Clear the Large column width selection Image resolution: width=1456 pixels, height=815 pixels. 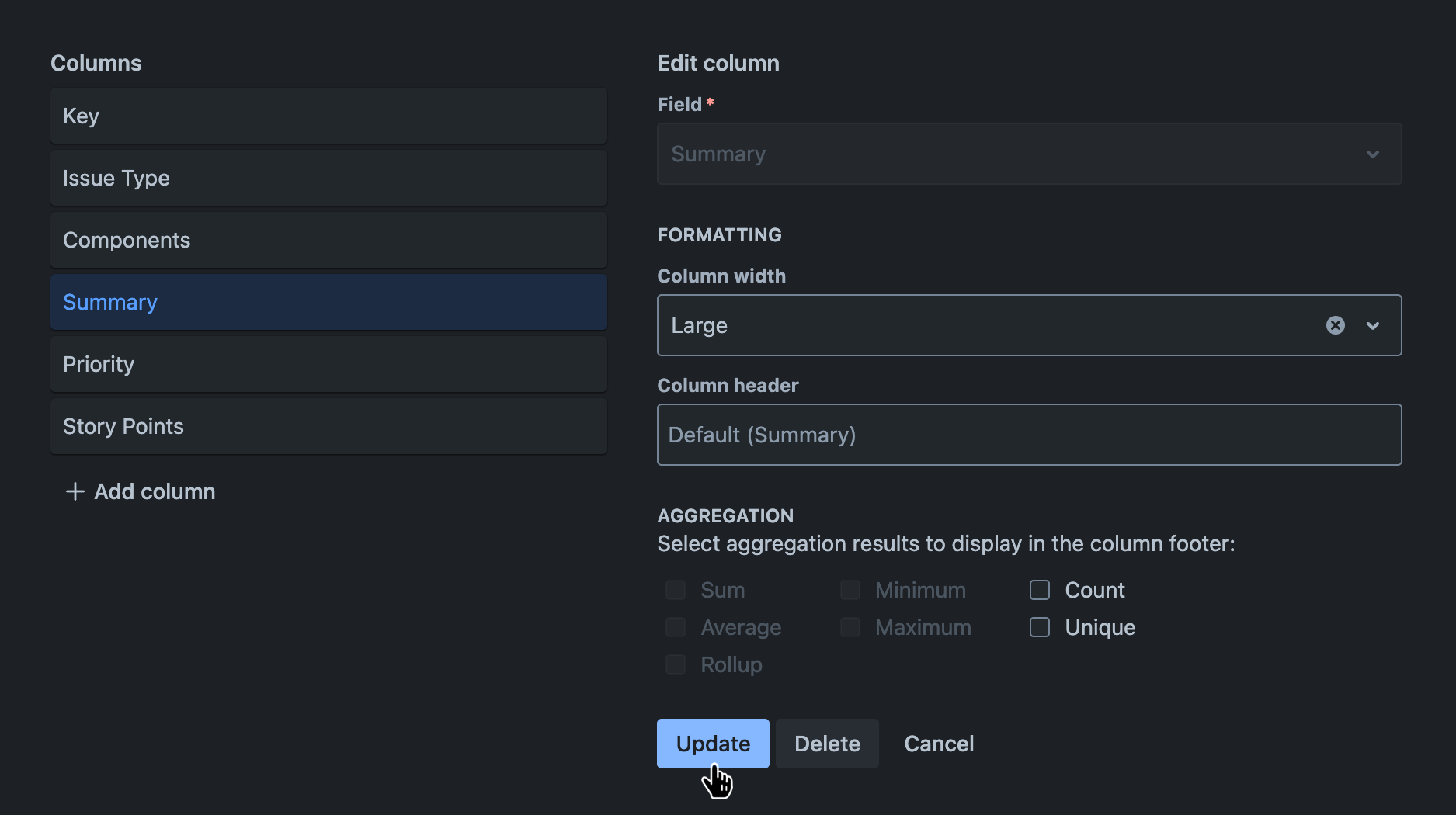pos(1335,325)
